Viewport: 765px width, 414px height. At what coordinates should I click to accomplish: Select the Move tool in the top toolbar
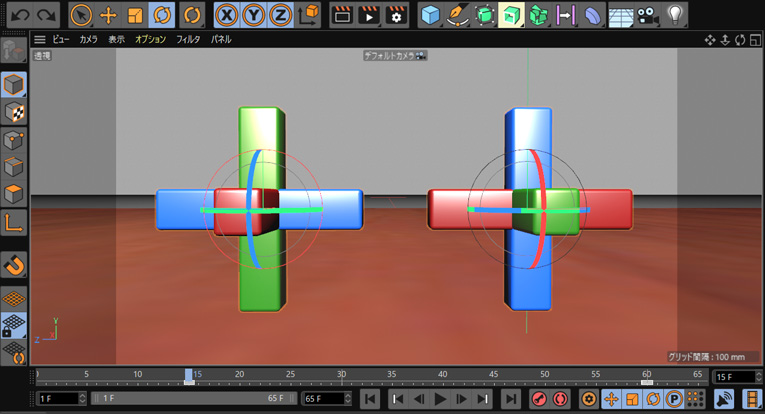coord(108,15)
